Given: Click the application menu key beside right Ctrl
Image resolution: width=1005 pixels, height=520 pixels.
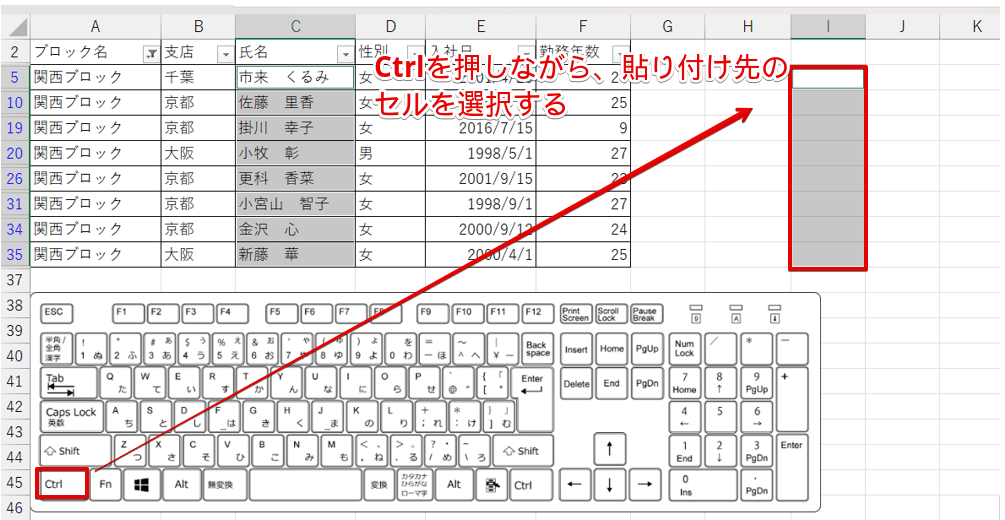Looking at the screenshot, I should click(x=490, y=485).
